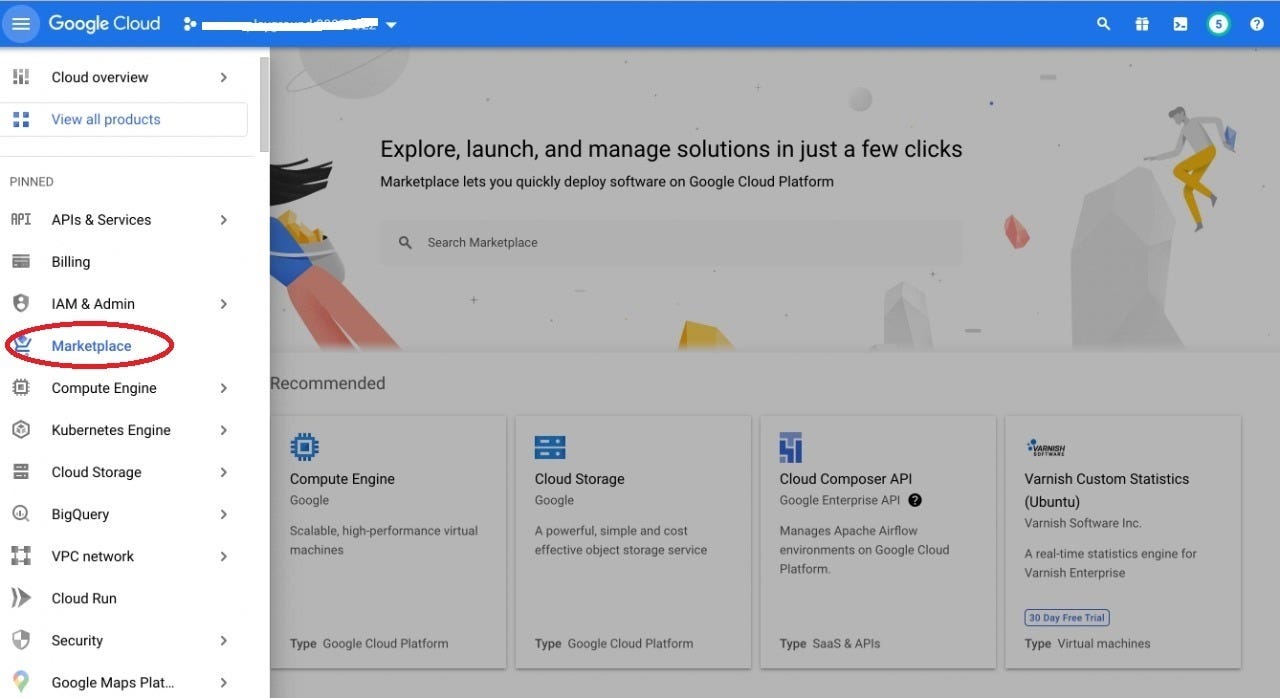1280x698 pixels.
Task: Click the Security shield icon
Action: pyautogui.click(x=21, y=639)
